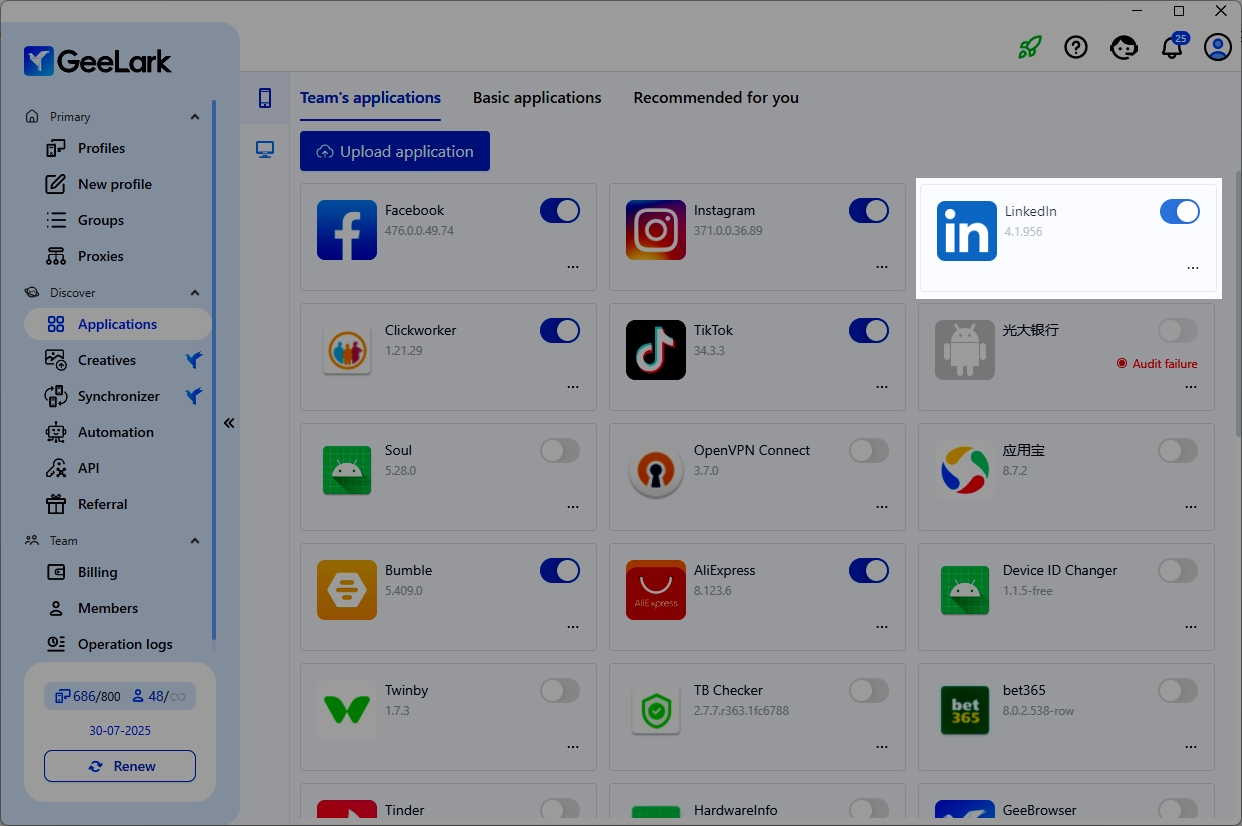Screen dimensions: 1242x826
Task: Enable the Soul application toggle
Action: click(x=560, y=450)
